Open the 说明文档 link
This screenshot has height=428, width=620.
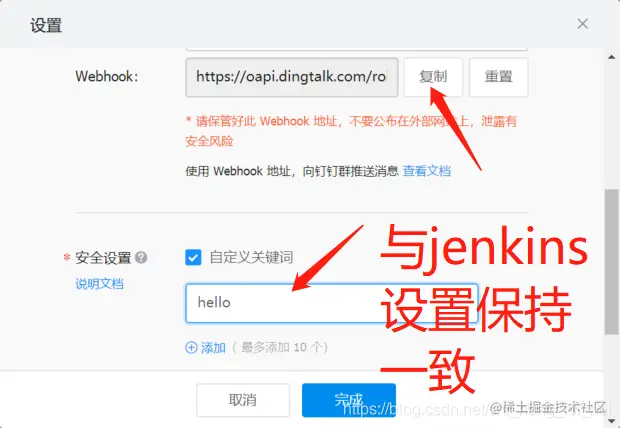click(x=100, y=284)
